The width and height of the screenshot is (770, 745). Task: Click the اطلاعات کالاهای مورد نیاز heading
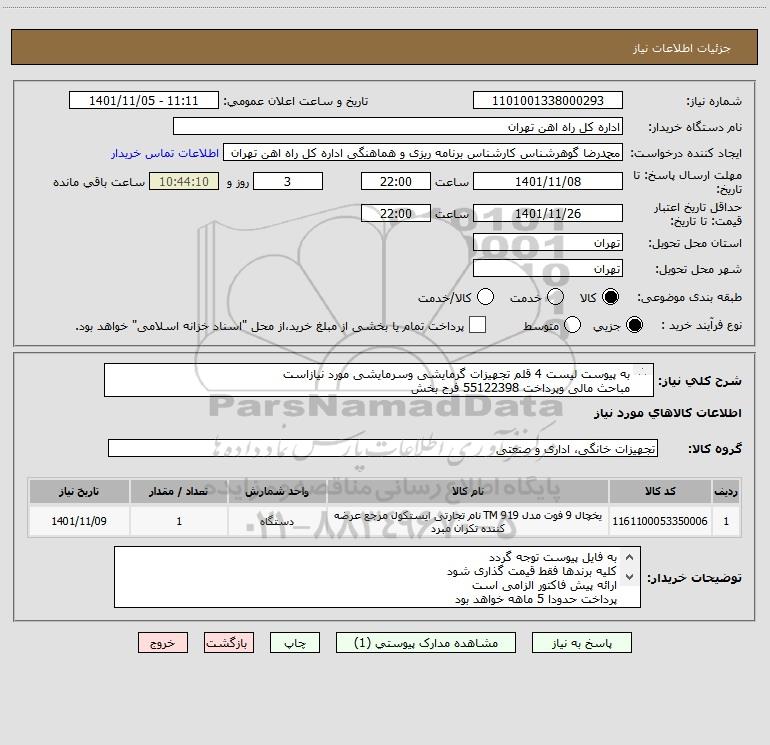(x=668, y=414)
